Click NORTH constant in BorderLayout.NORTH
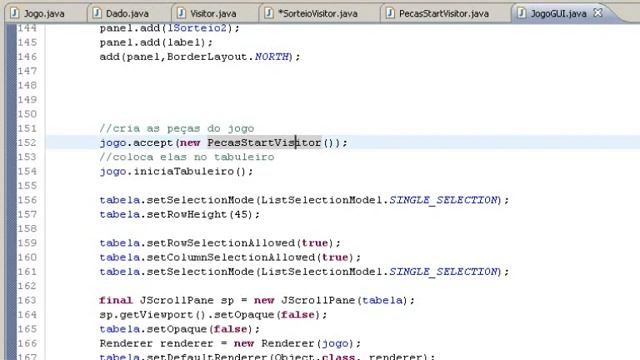 coord(271,57)
